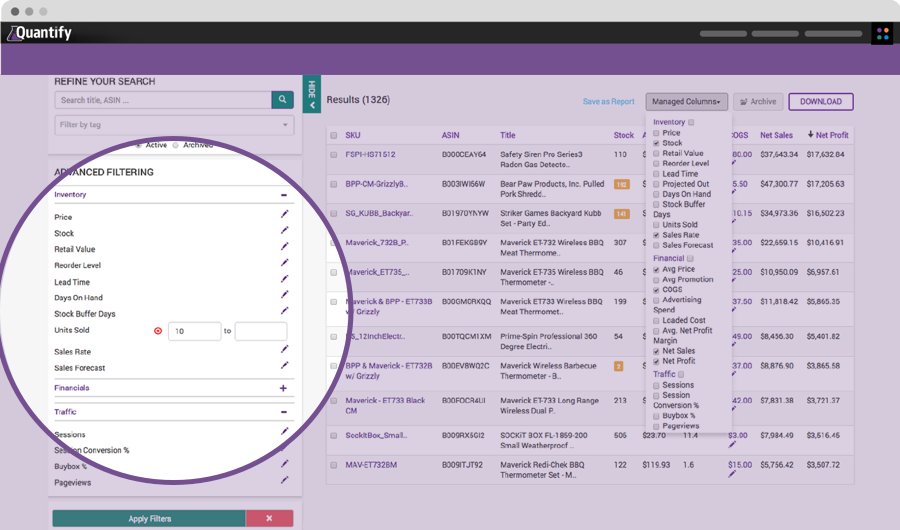Click the orange 2 badge for BPP & Maverick ET732B
The height and width of the screenshot is (530, 900).
tap(618, 366)
